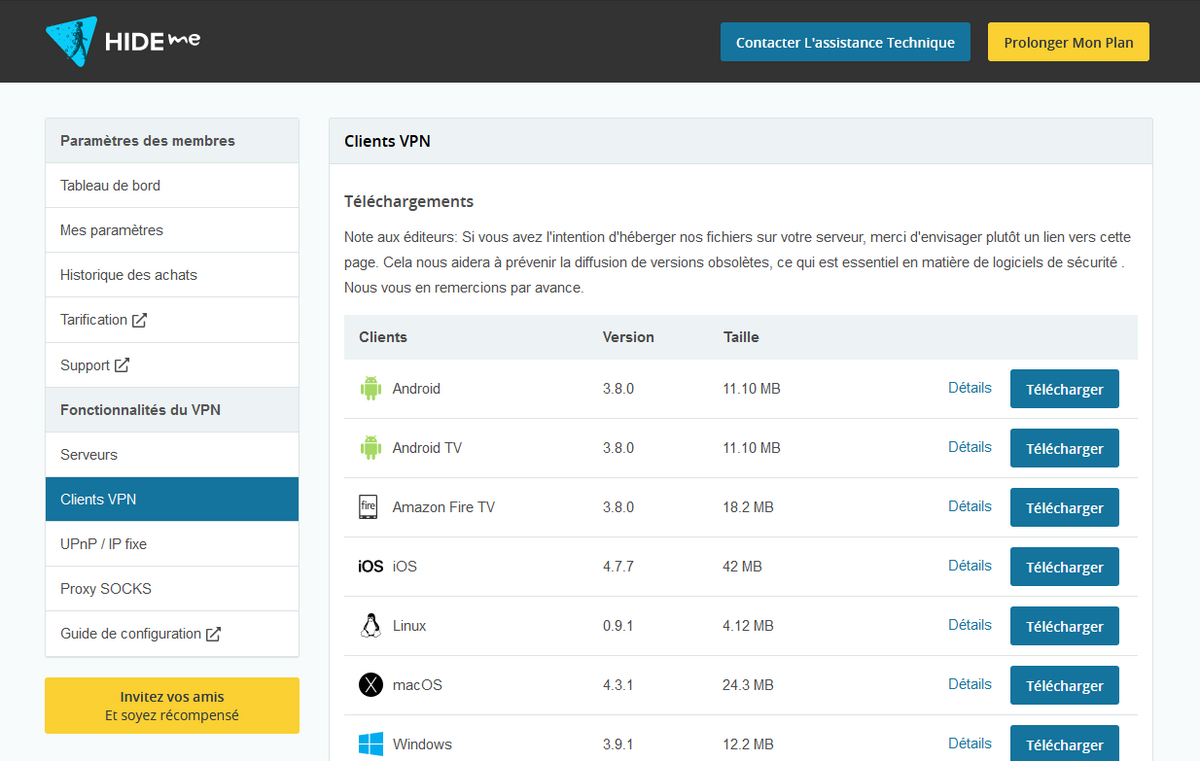Click Contacter L'assistance Technique button
Image resolution: width=1200 pixels, height=761 pixels.
click(845, 42)
